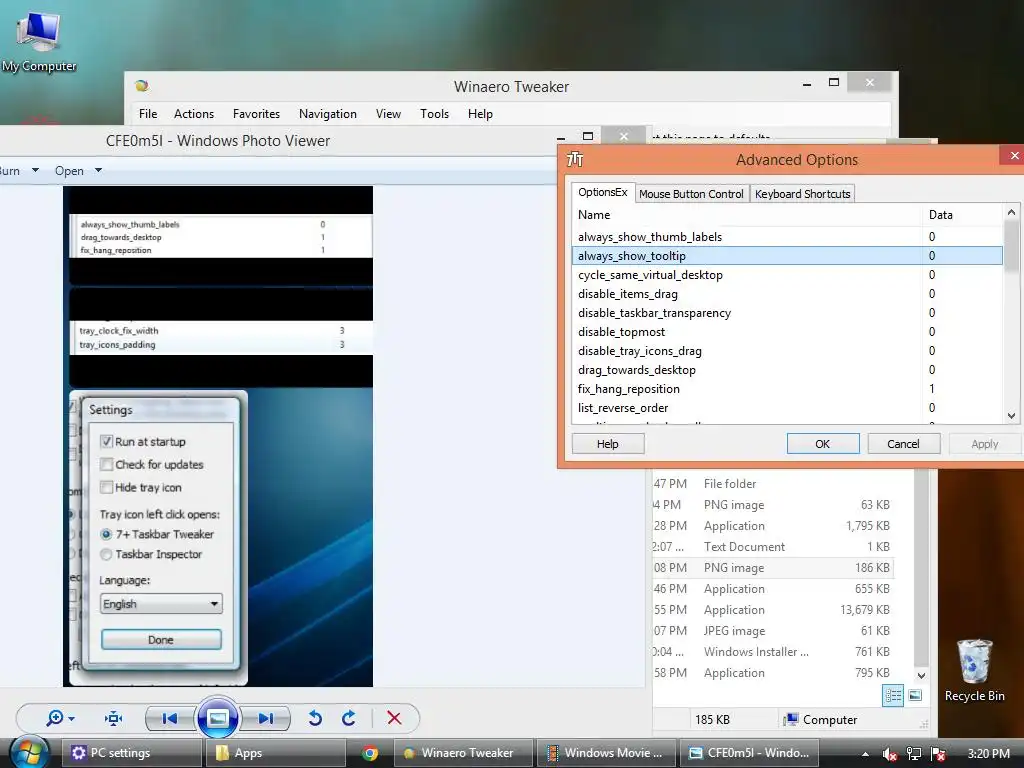
Task: Open the Actions menu in Winaero Tweaker
Action: [x=194, y=114]
